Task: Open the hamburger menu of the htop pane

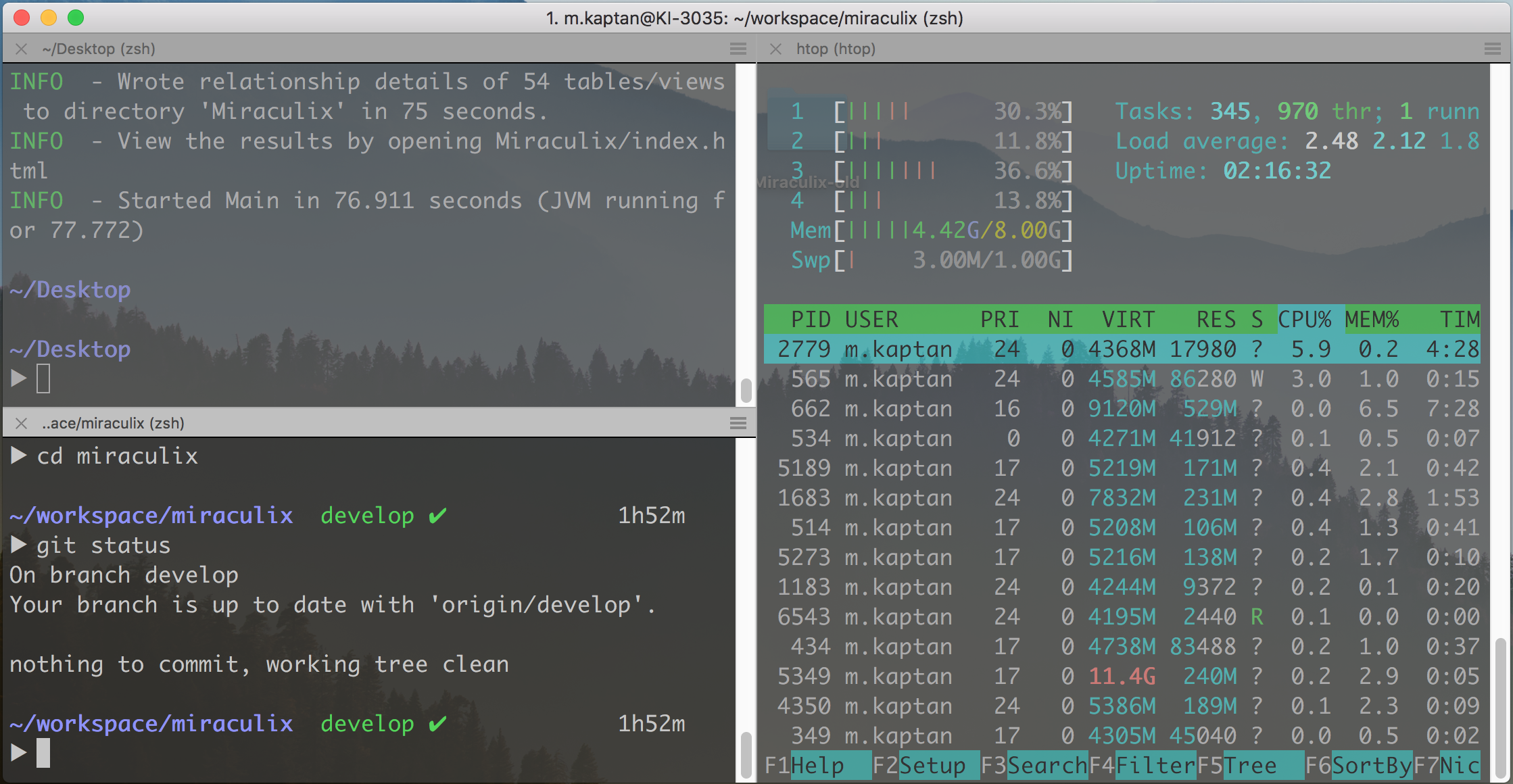Action: click(1492, 49)
